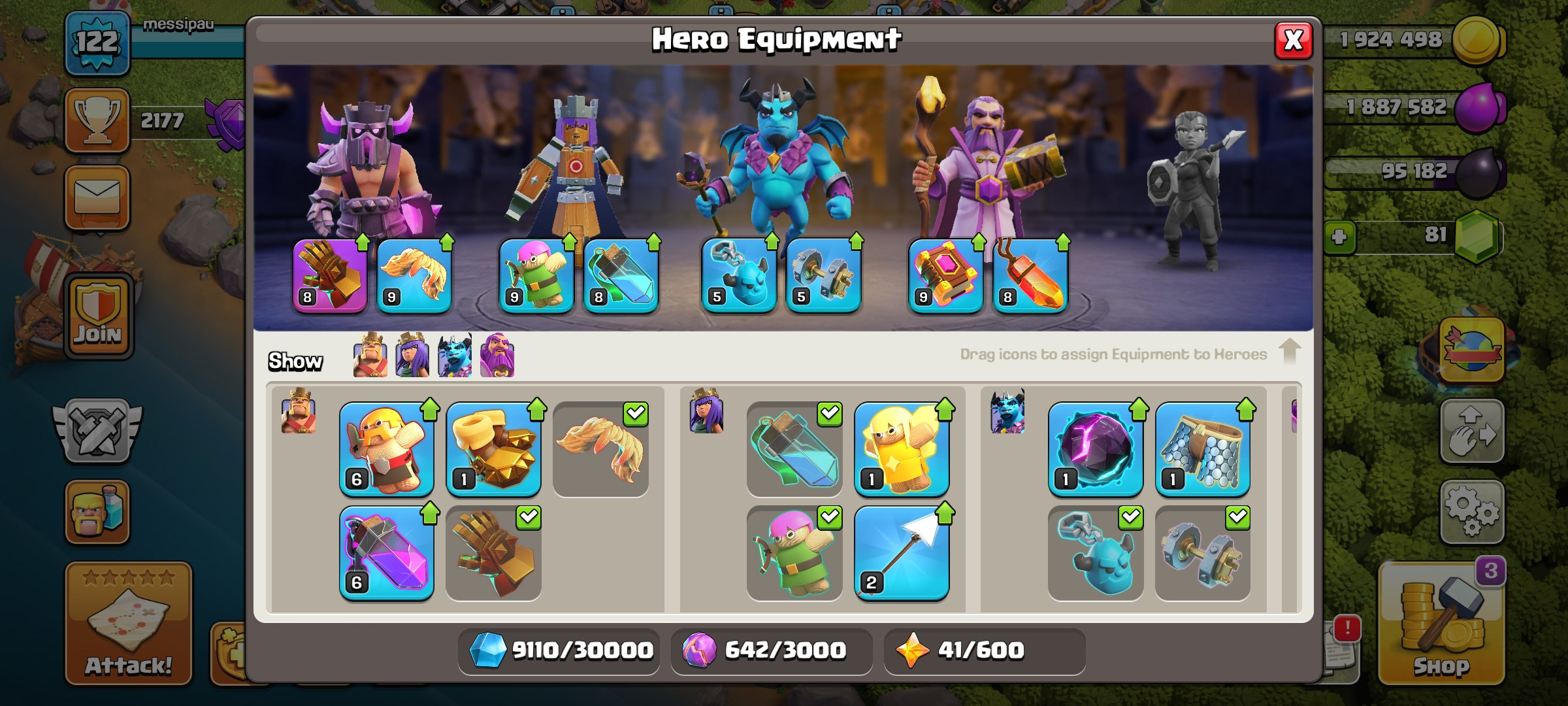Select the Healer Puppet equipment icon
1568x706 pixels.
coord(902,450)
